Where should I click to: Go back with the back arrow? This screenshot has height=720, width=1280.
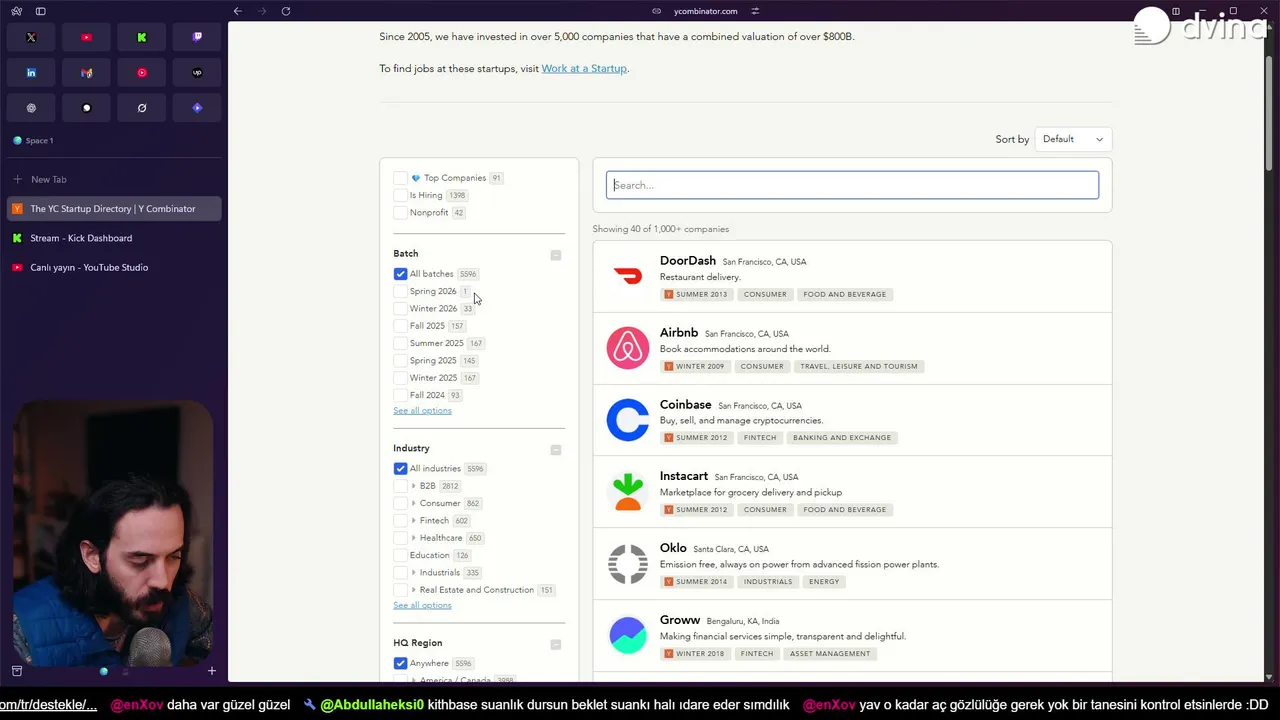click(237, 11)
